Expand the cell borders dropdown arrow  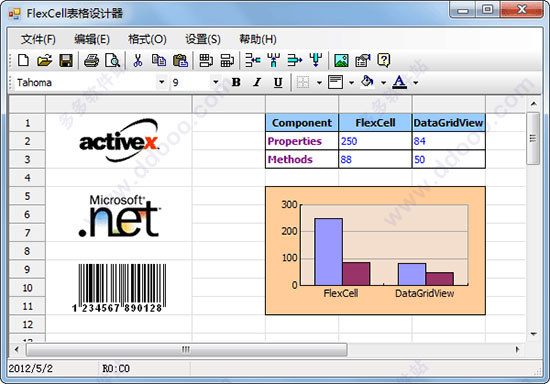[319, 83]
